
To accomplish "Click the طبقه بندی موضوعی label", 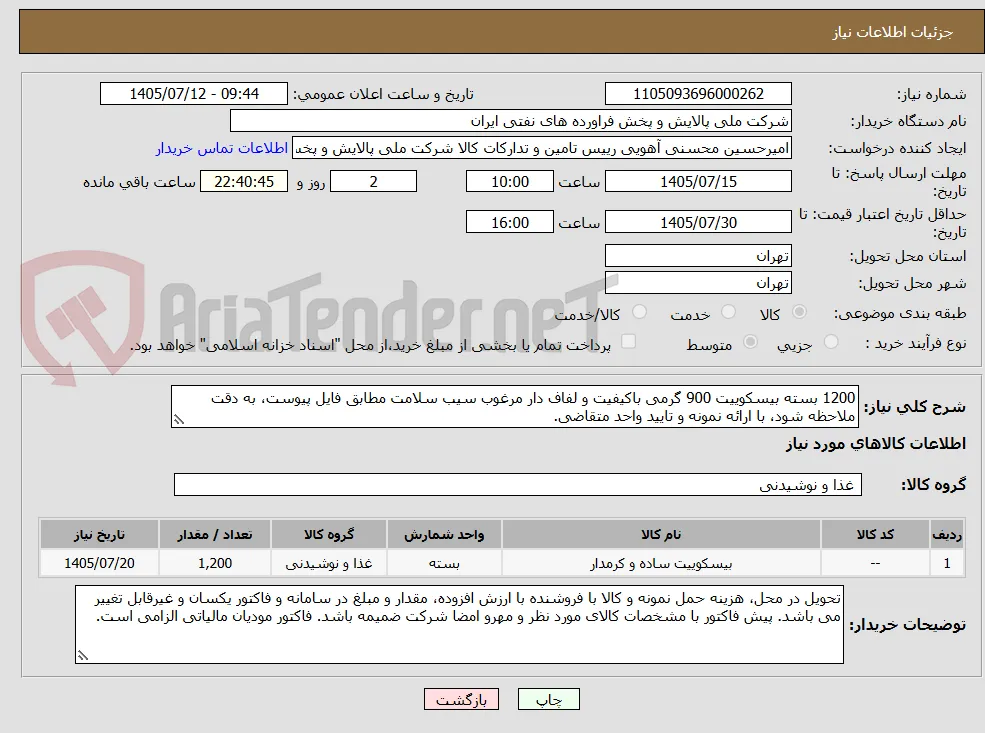I will click(x=900, y=313).
